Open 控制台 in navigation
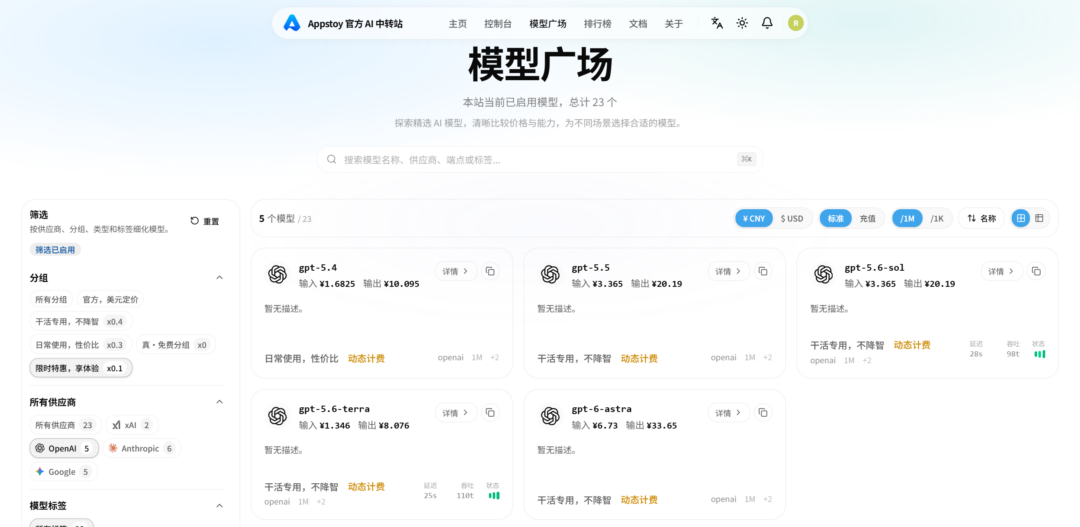1080x527 pixels. pyautogui.click(x=498, y=23)
